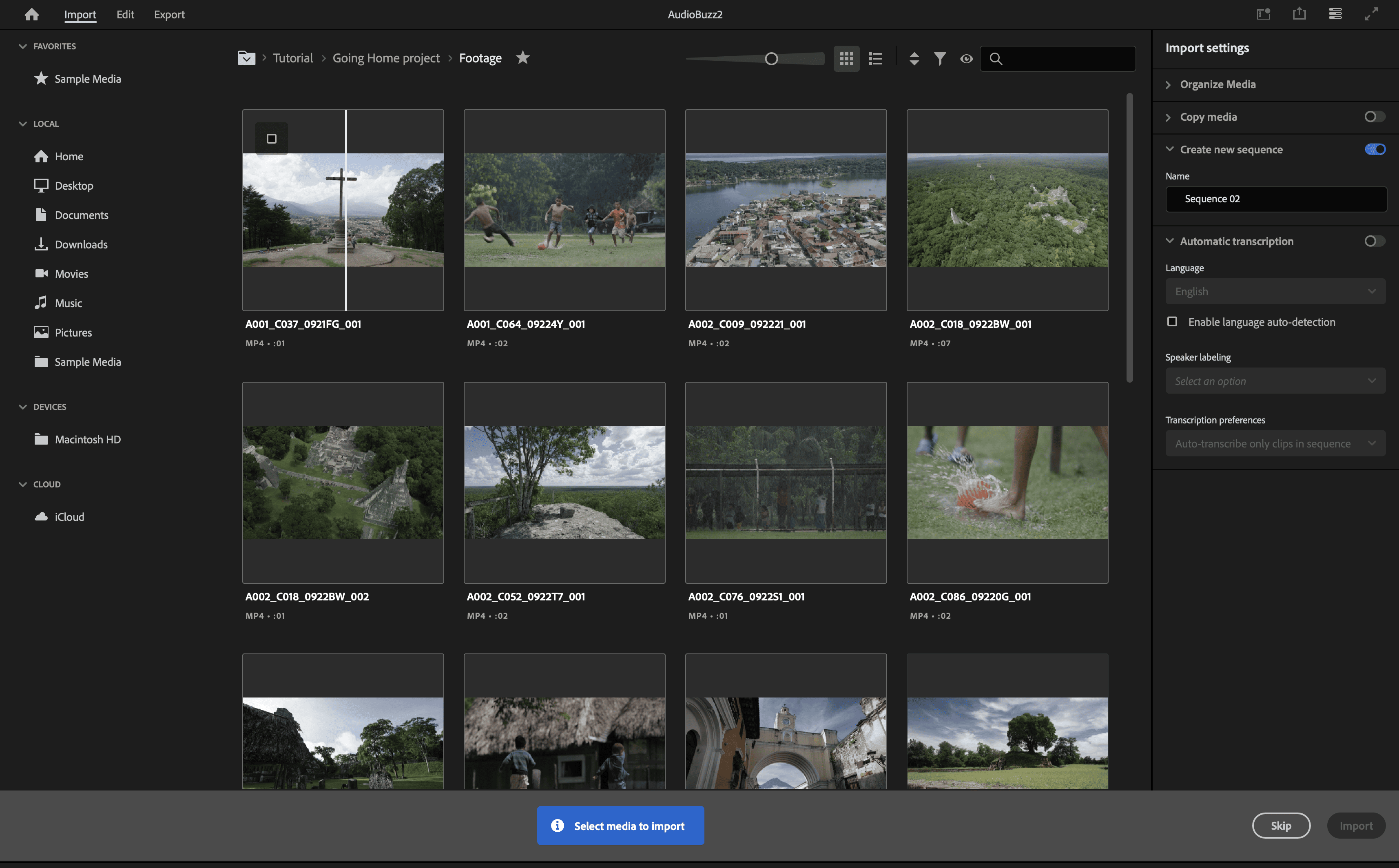Image resolution: width=1399 pixels, height=868 pixels.
Task: Select the lake town clip A002_C009_092221_001
Action: (x=786, y=210)
